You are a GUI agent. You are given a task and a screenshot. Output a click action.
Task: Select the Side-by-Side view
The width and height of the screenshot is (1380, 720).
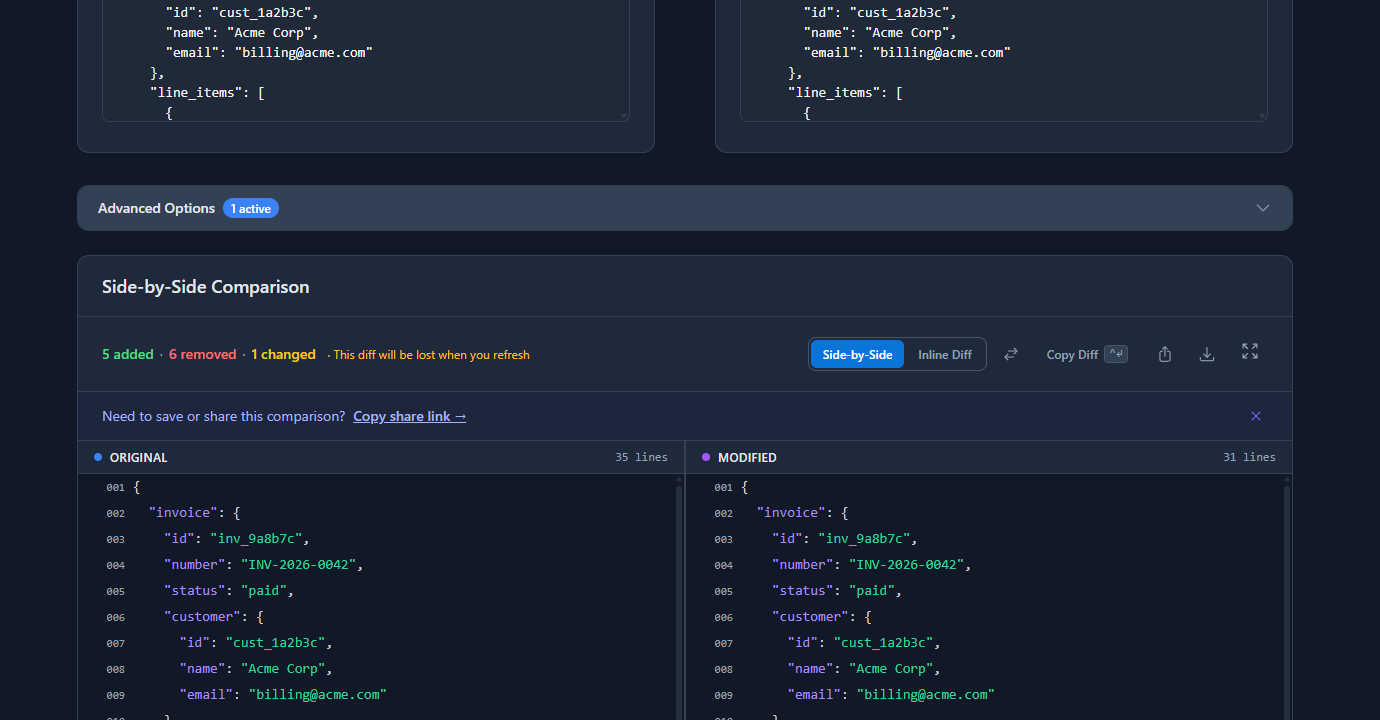point(856,353)
